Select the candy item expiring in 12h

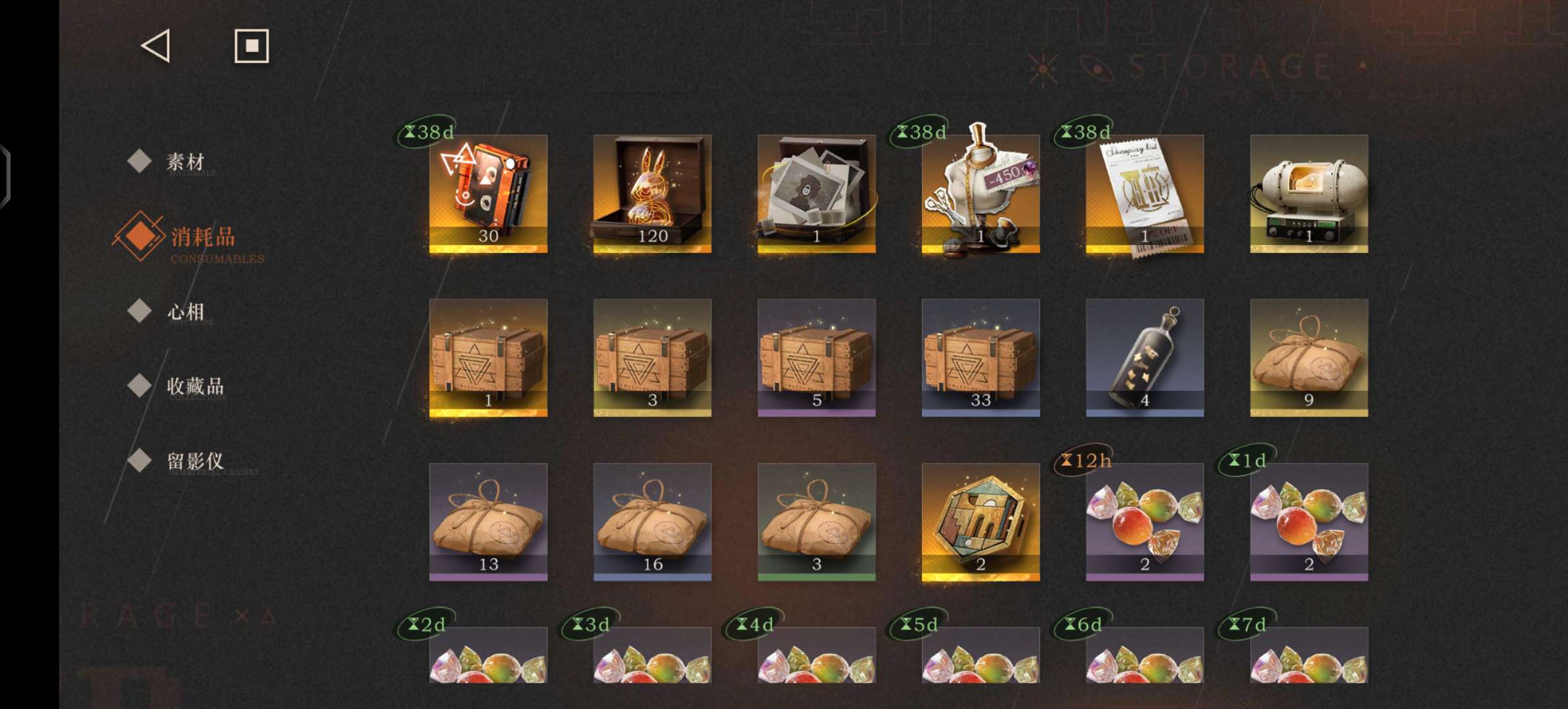coord(1144,522)
